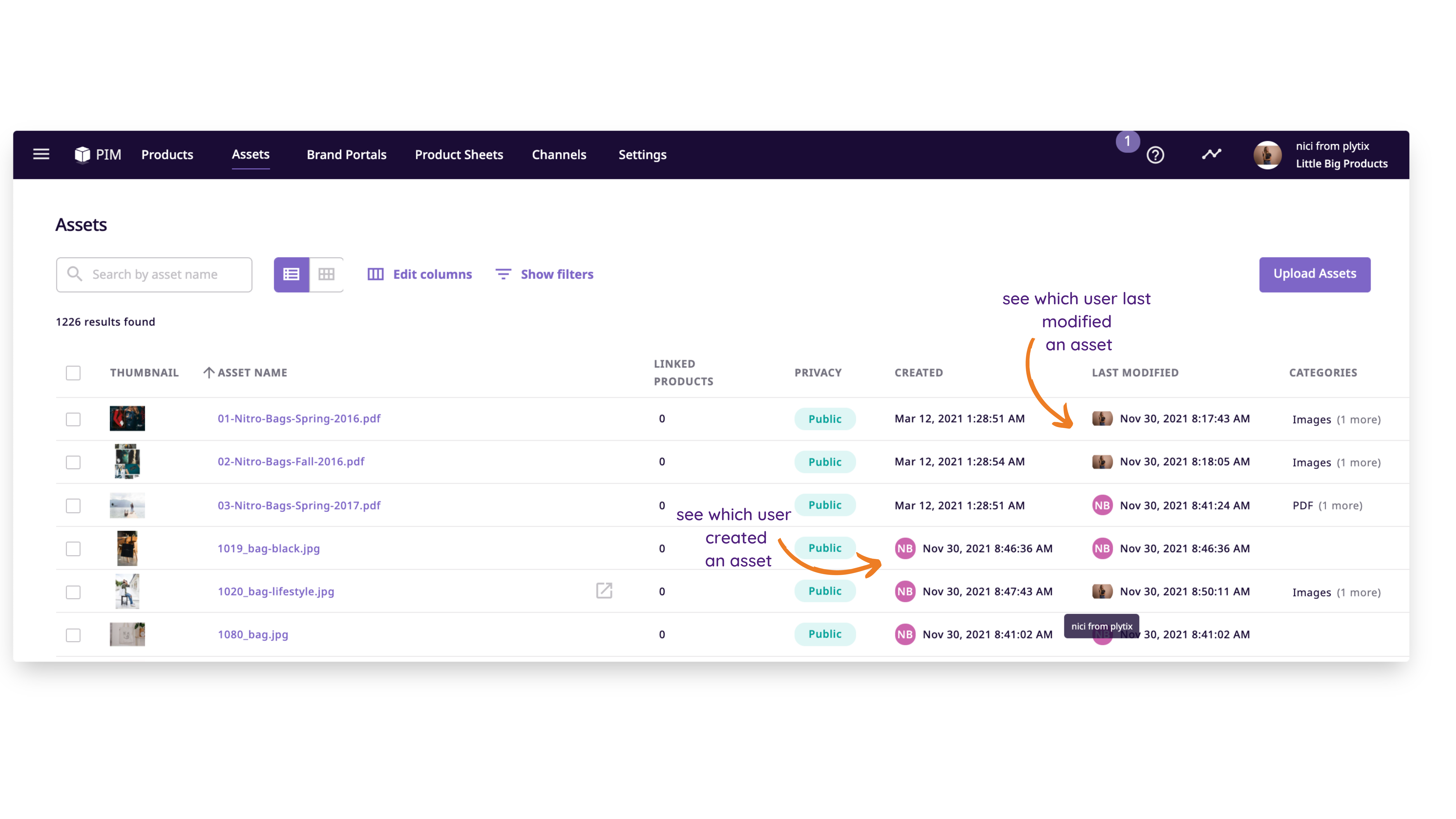The height and width of the screenshot is (819, 1456).
Task: Open 03-Nitro-Bags-Spring-2017.pdf asset link
Action: point(299,505)
